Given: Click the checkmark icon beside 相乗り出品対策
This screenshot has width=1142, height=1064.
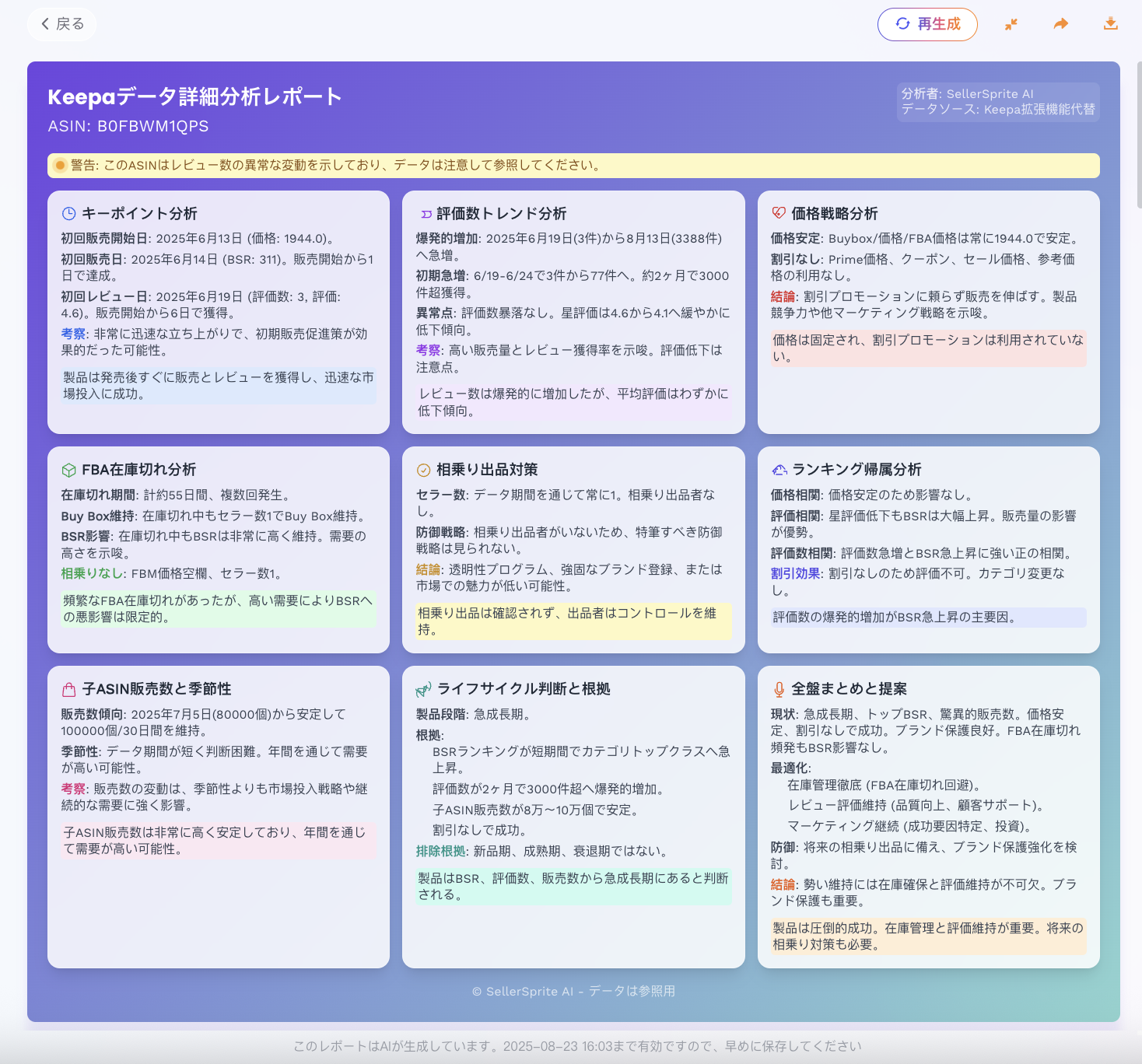Looking at the screenshot, I should (x=424, y=470).
